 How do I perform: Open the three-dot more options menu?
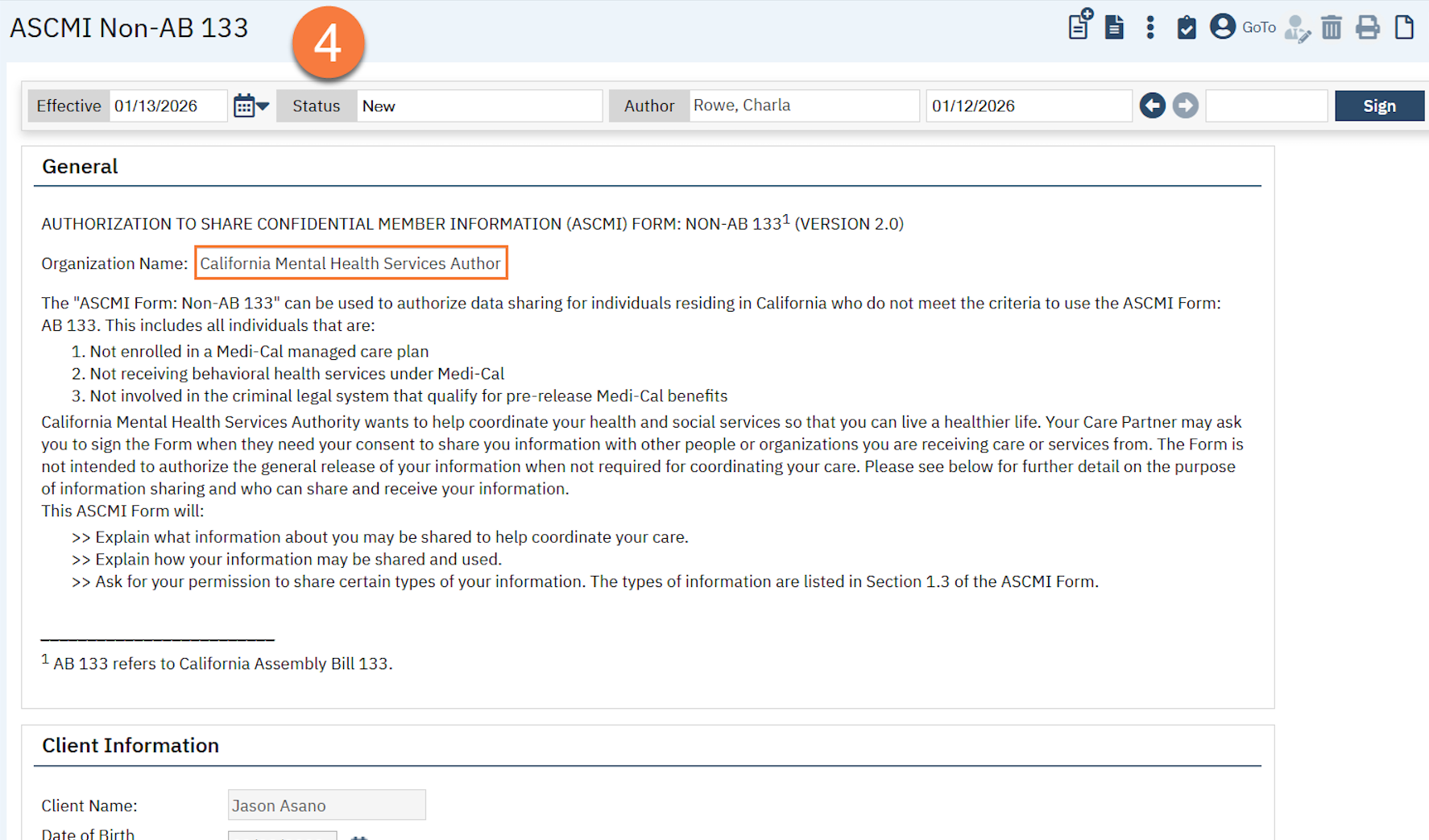tap(1150, 27)
